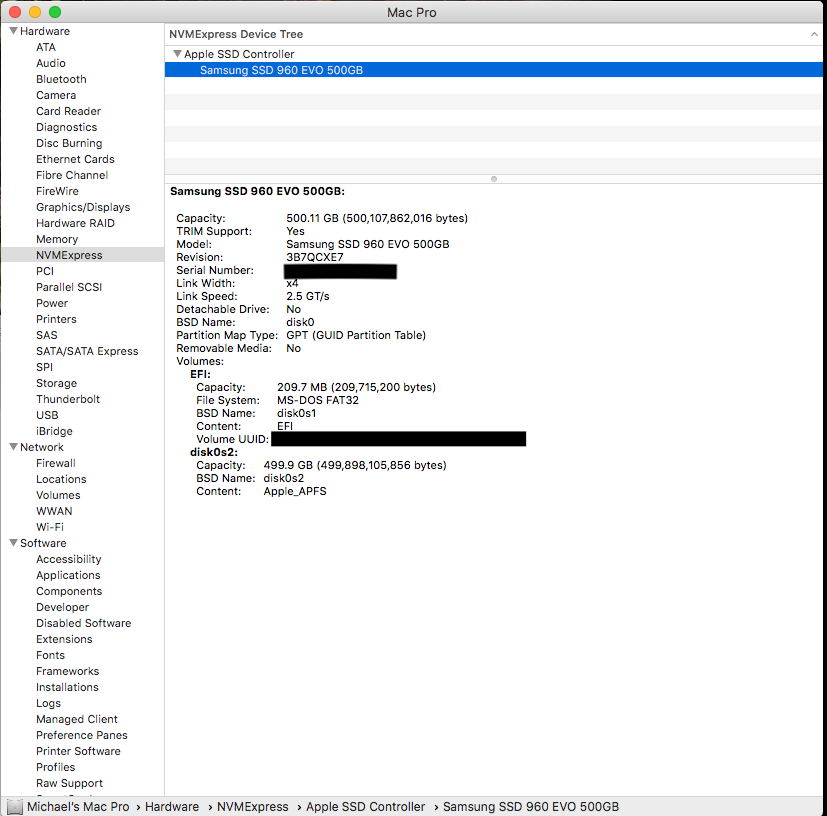Select Frameworks in the sidebar
The width and height of the screenshot is (827, 816).
click(x=68, y=671)
